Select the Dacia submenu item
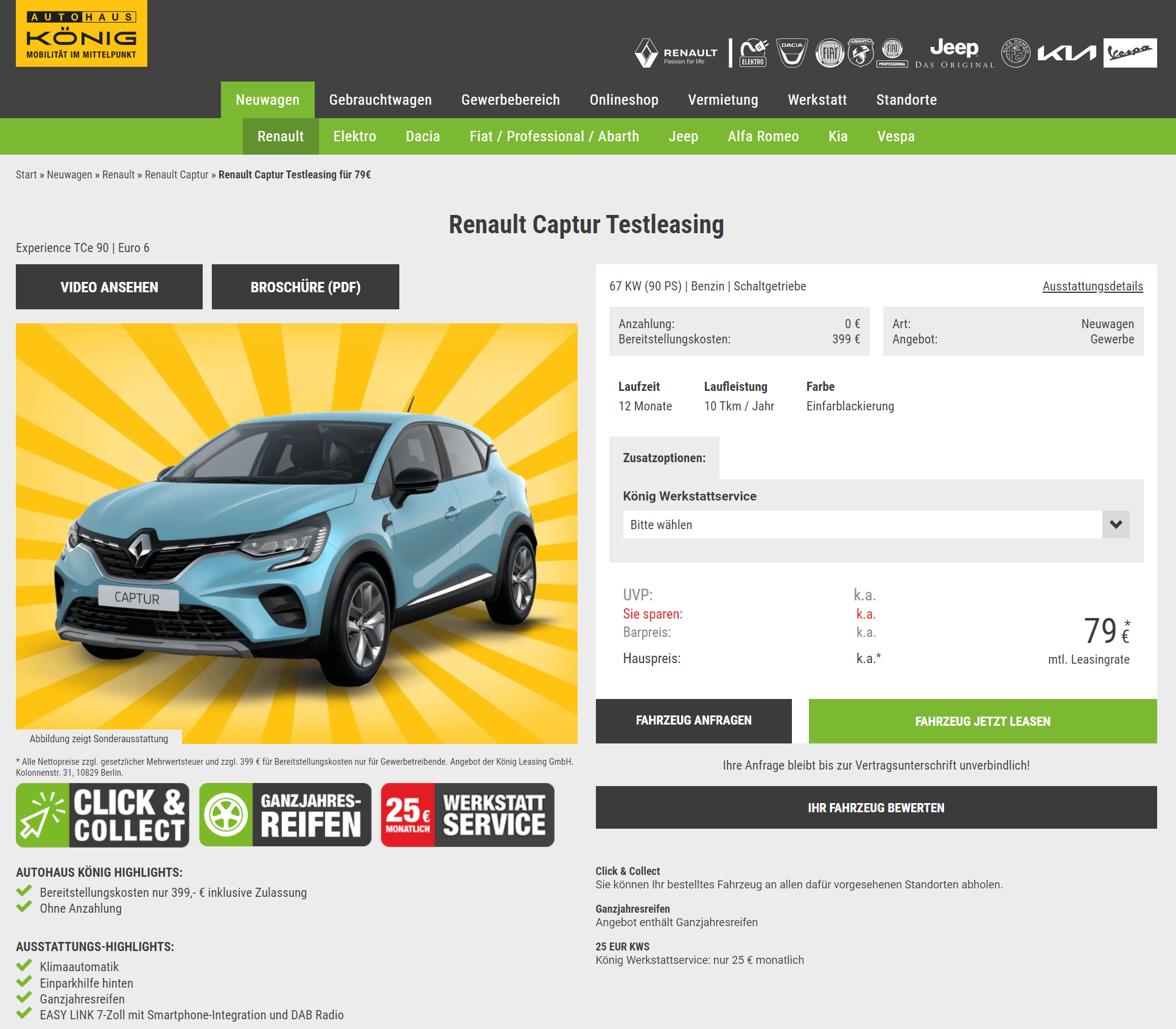 (423, 136)
